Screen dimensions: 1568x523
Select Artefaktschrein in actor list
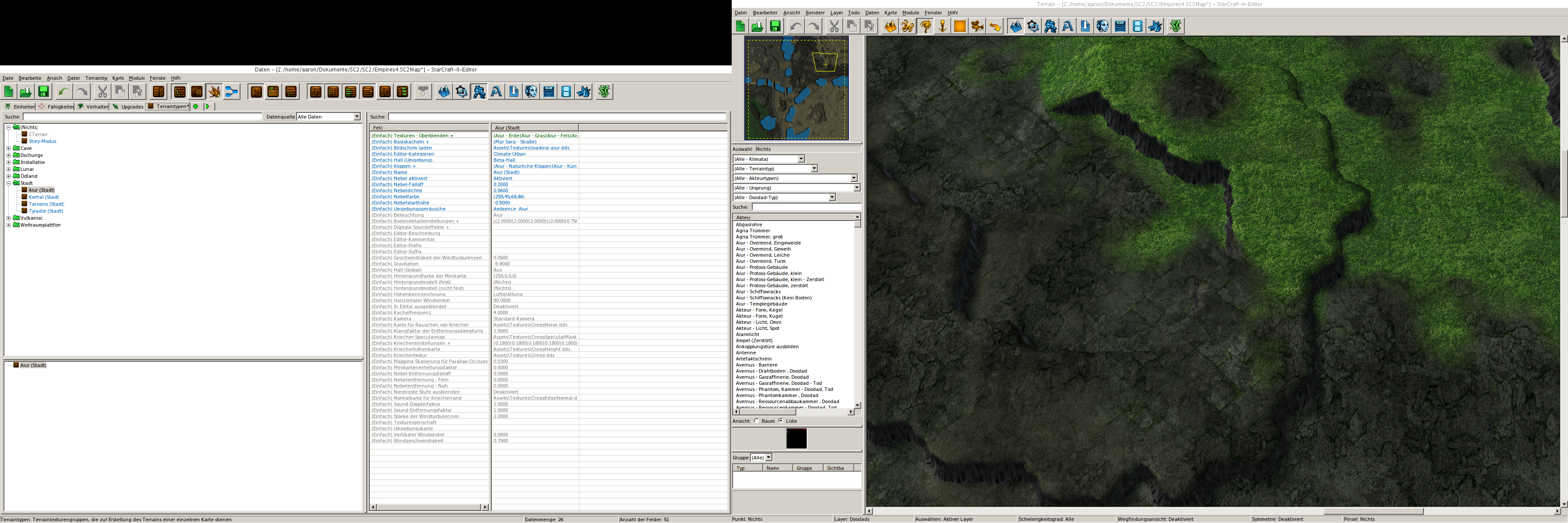(x=754, y=359)
